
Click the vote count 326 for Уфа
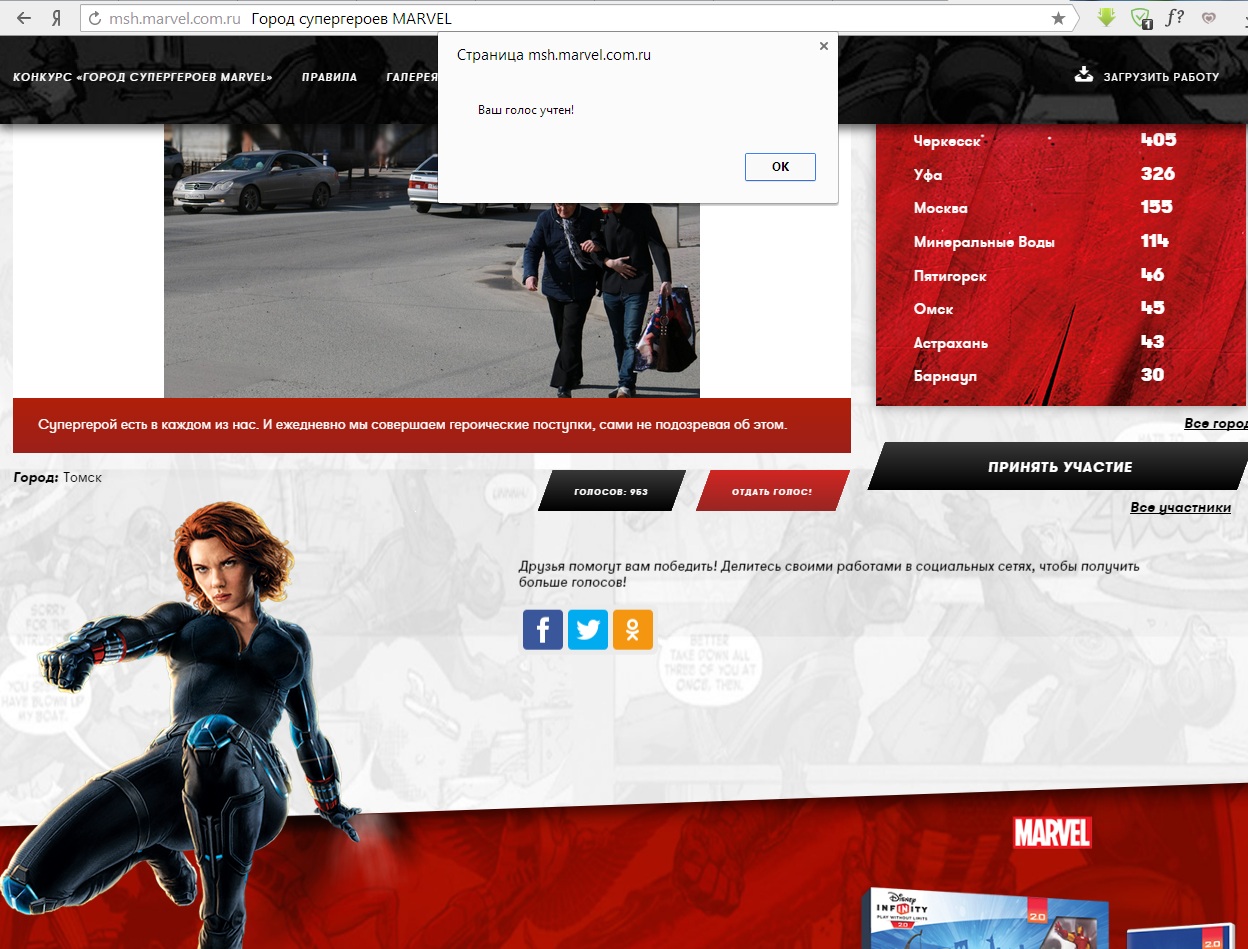tap(1158, 174)
